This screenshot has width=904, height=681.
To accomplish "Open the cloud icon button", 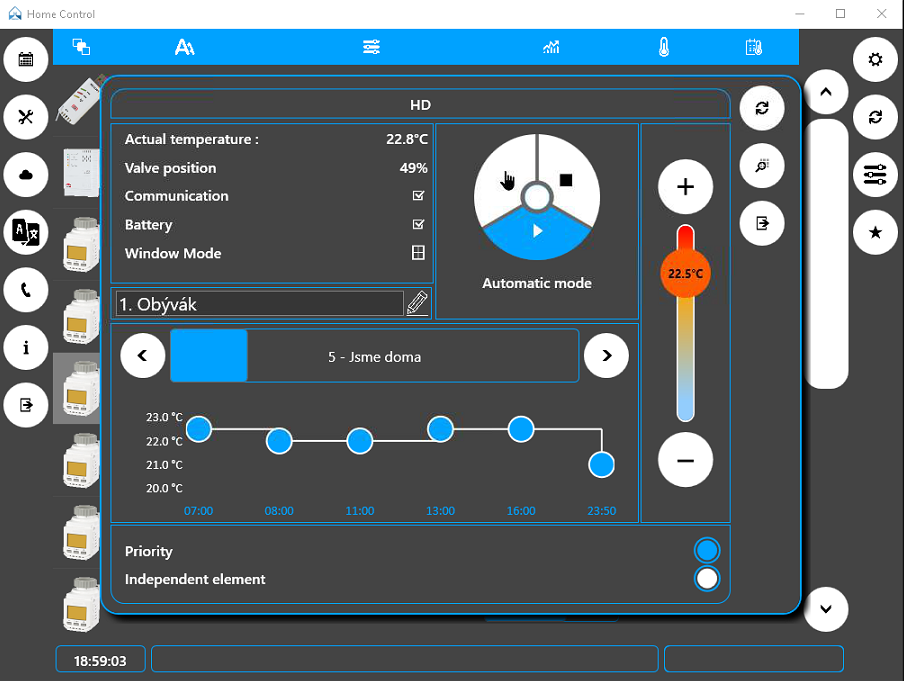I will pos(25,175).
